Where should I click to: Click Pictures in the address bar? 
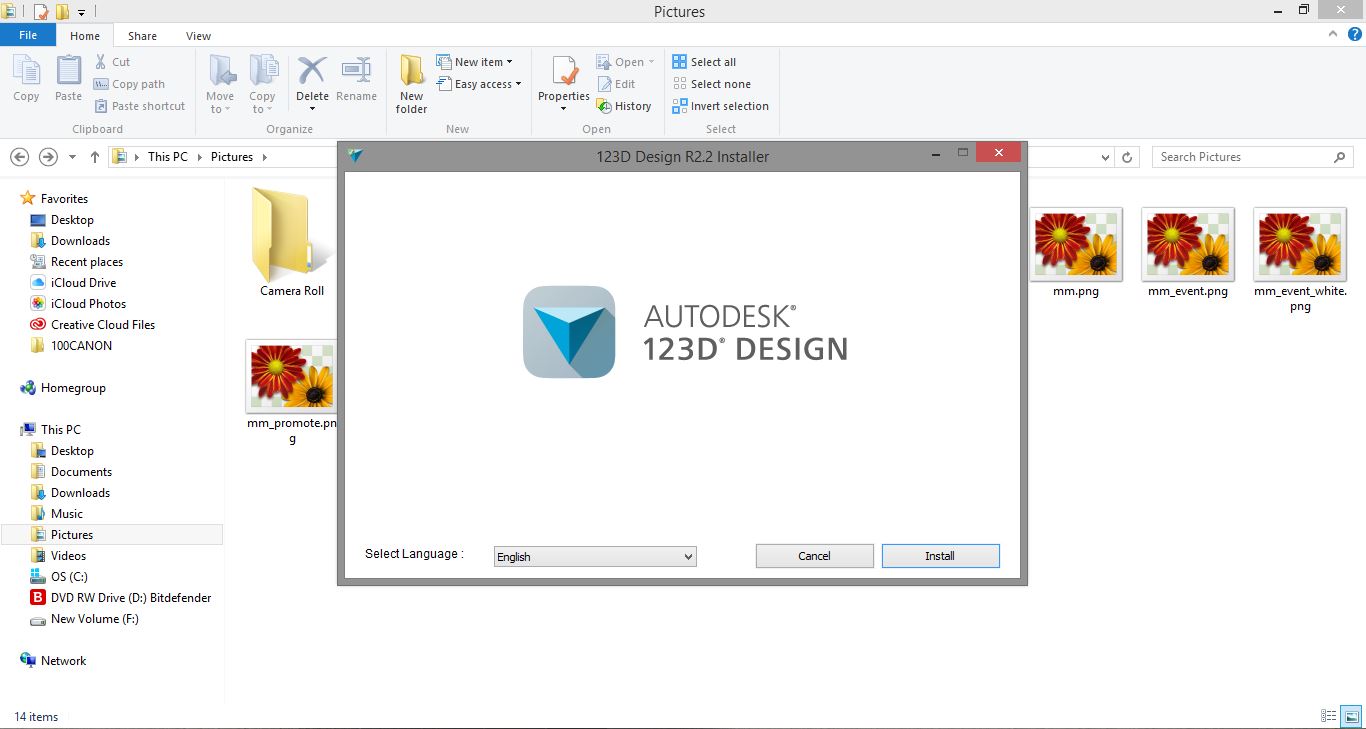coord(232,157)
